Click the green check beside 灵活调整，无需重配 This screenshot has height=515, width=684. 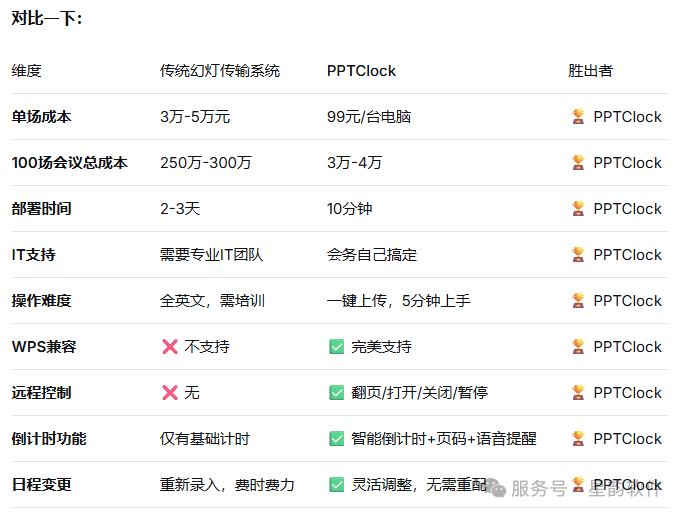point(336,484)
